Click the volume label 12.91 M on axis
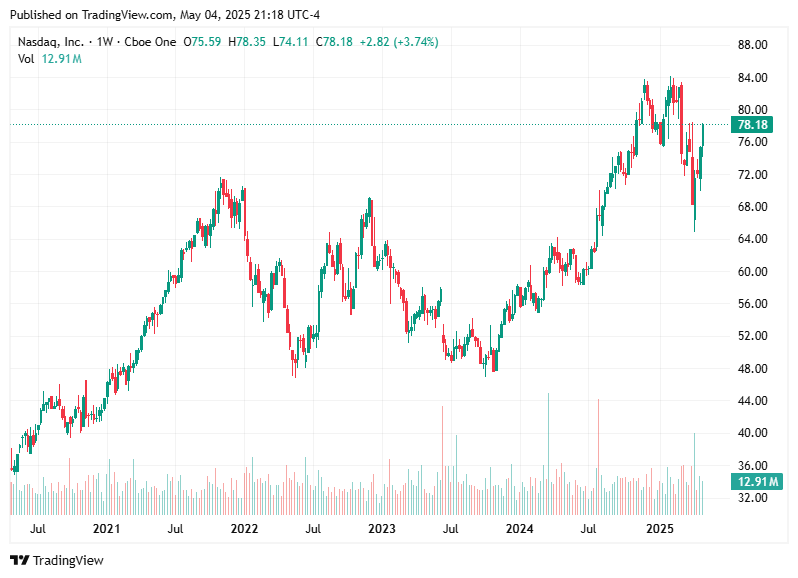This screenshot has height=578, width=798. (x=757, y=481)
